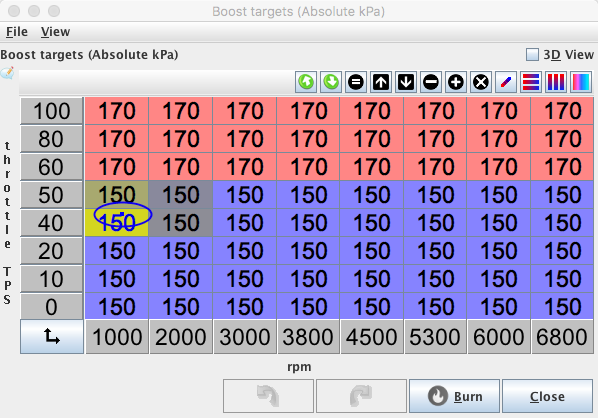
Task: Click the color gradient shading icon
Action: 581,82
